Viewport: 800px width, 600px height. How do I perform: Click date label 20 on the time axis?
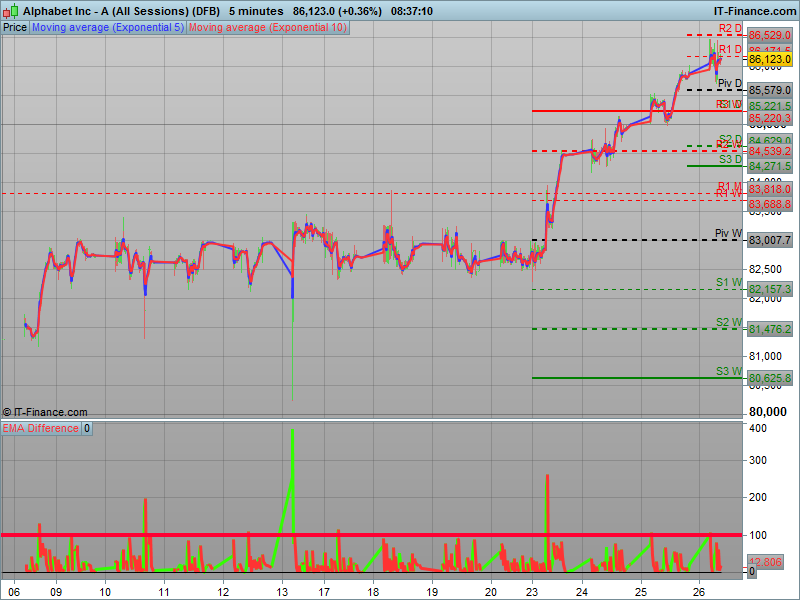[491, 592]
